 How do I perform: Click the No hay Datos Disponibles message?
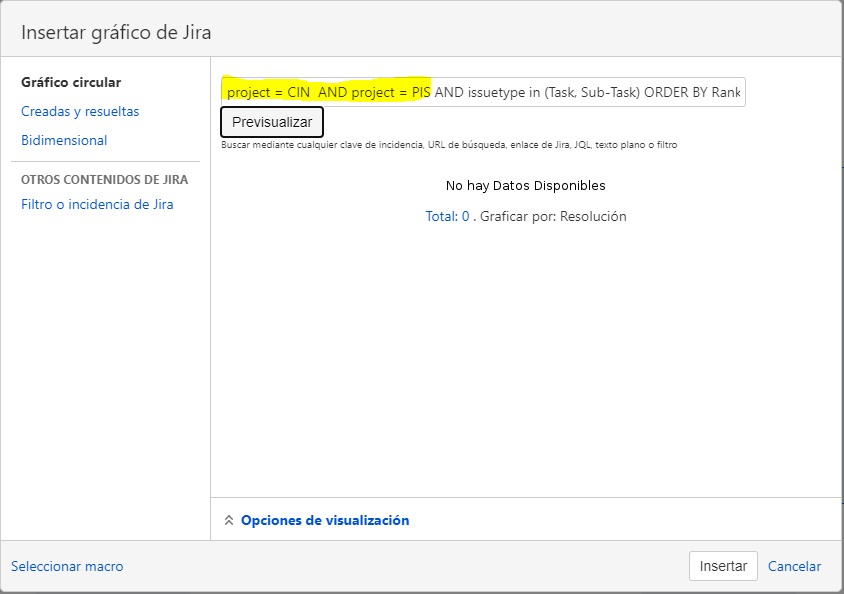pyautogui.click(x=526, y=186)
